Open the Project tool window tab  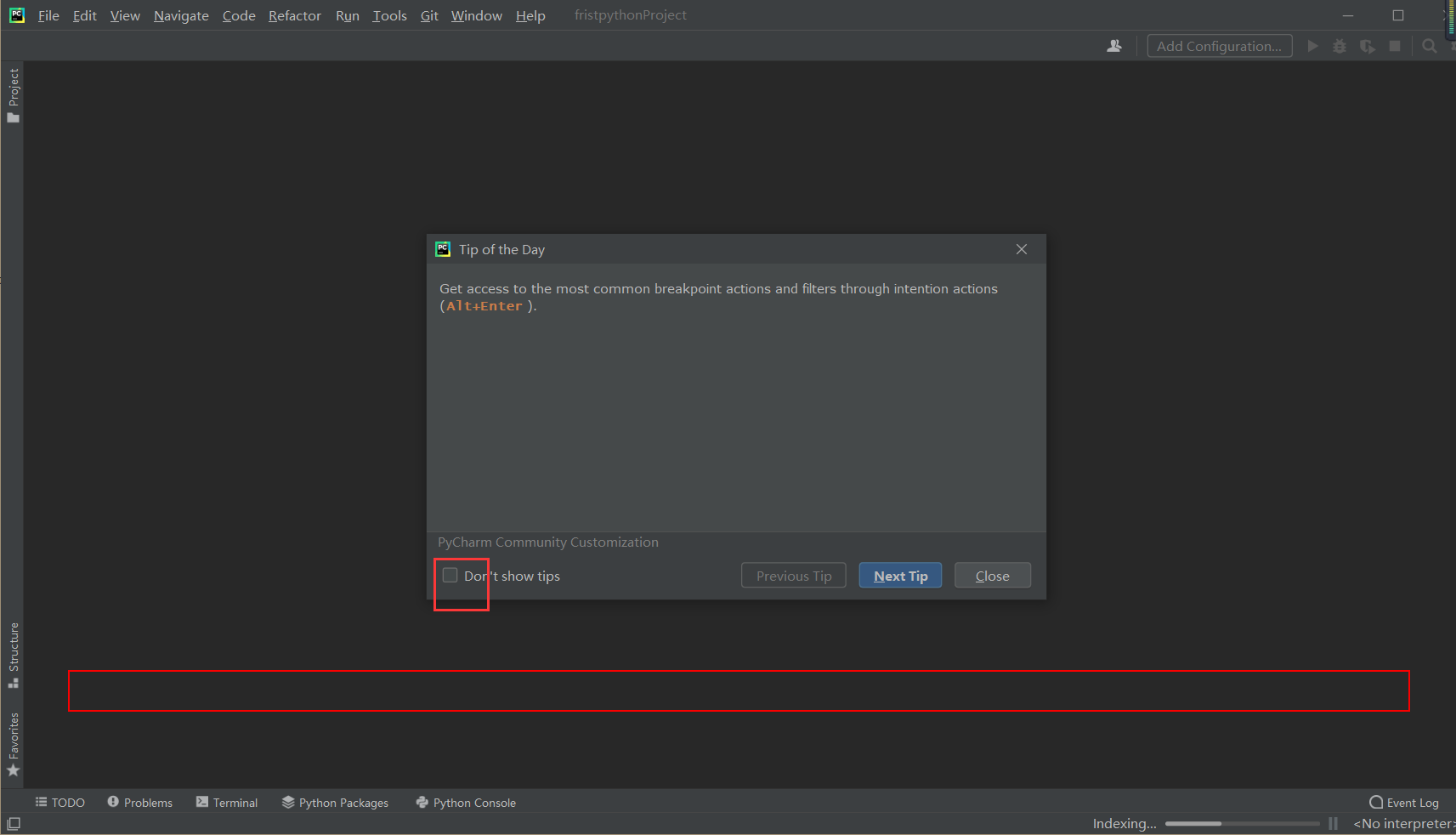[13, 95]
